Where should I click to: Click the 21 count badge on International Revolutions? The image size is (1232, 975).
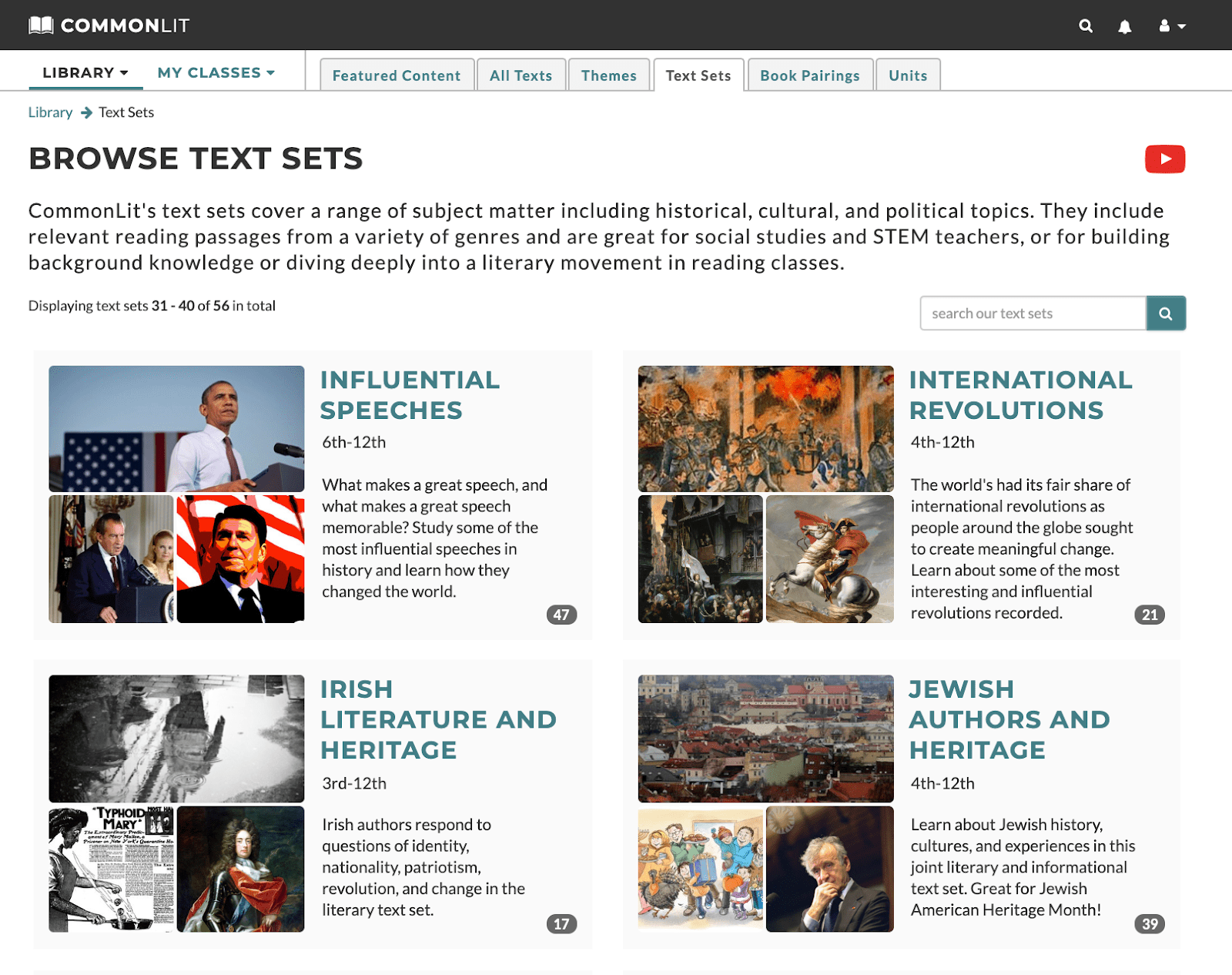1150,615
